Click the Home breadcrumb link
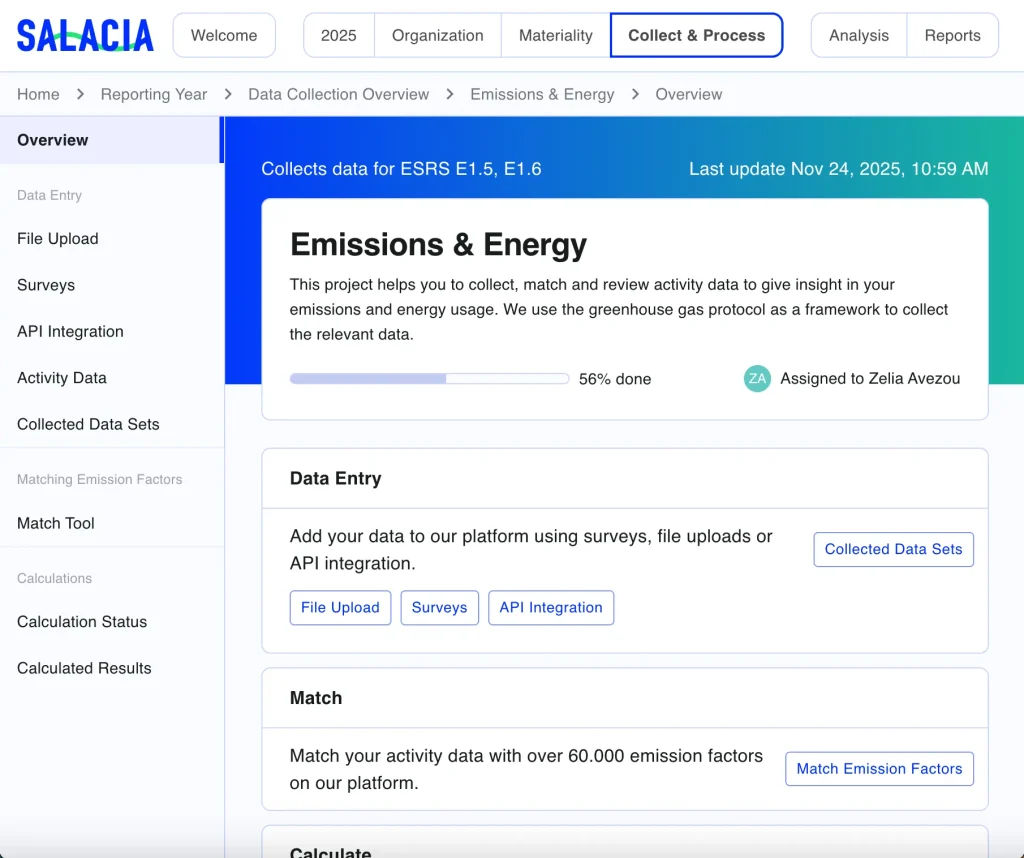The height and width of the screenshot is (858, 1024). (38, 94)
